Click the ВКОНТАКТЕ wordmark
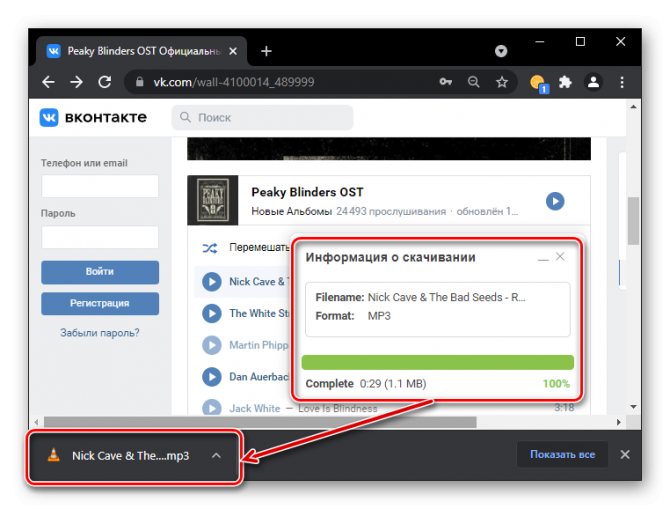This screenshot has height=509, width=670. point(106,118)
